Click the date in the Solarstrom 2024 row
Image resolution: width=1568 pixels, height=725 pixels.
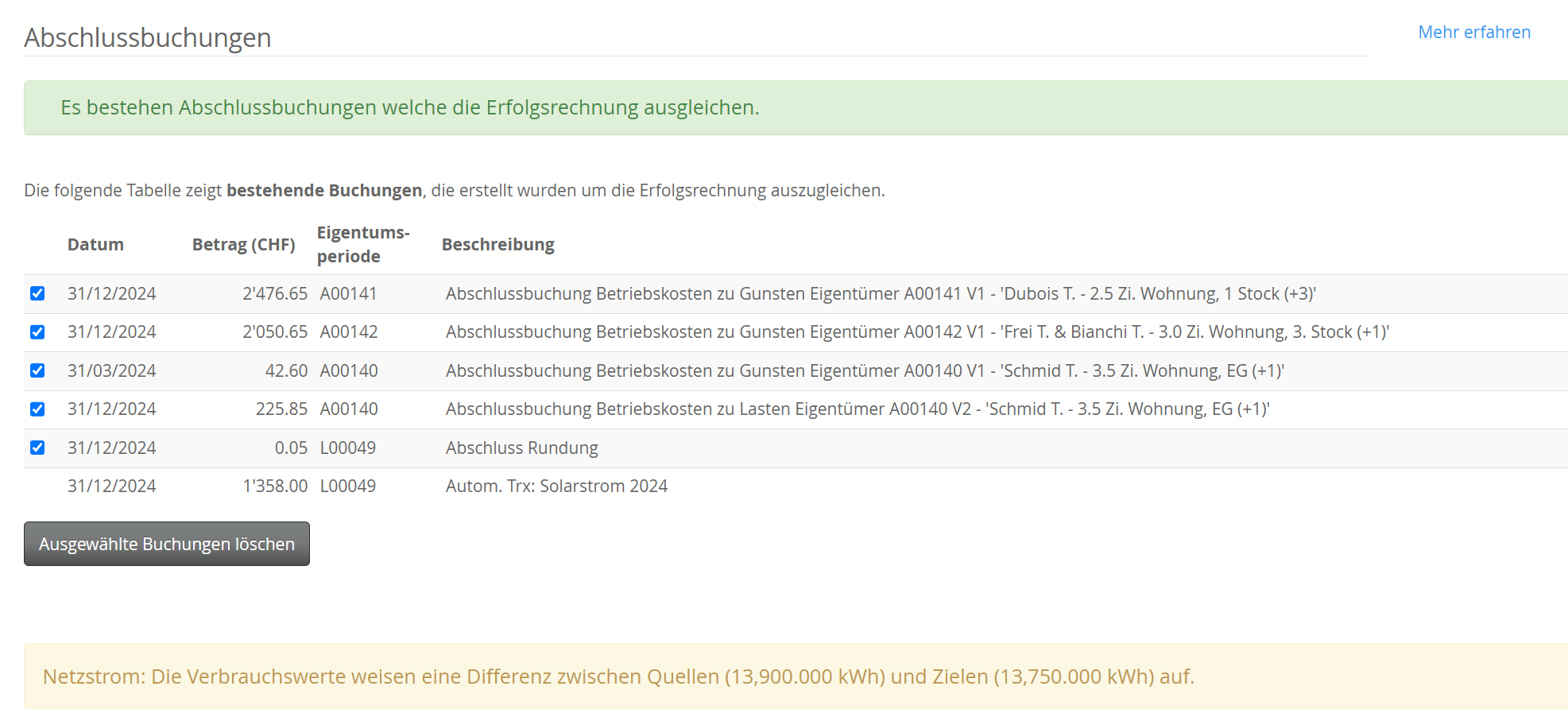112,487
